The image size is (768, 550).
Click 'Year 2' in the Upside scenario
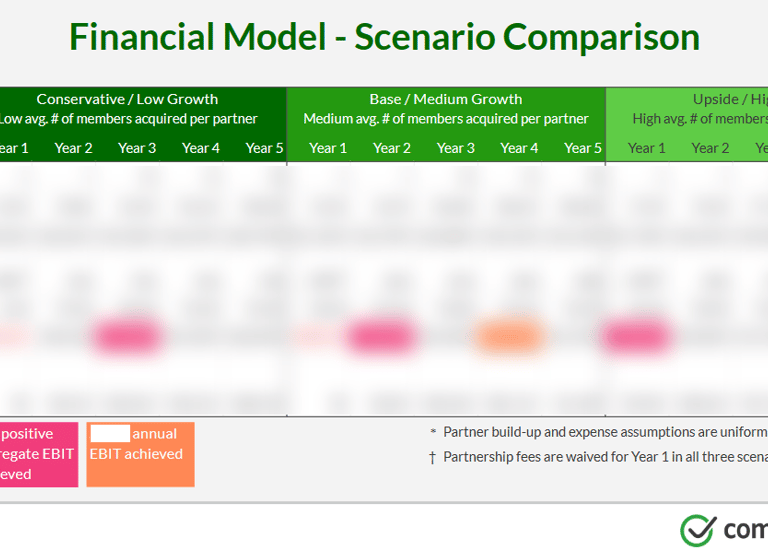pos(710,148)
